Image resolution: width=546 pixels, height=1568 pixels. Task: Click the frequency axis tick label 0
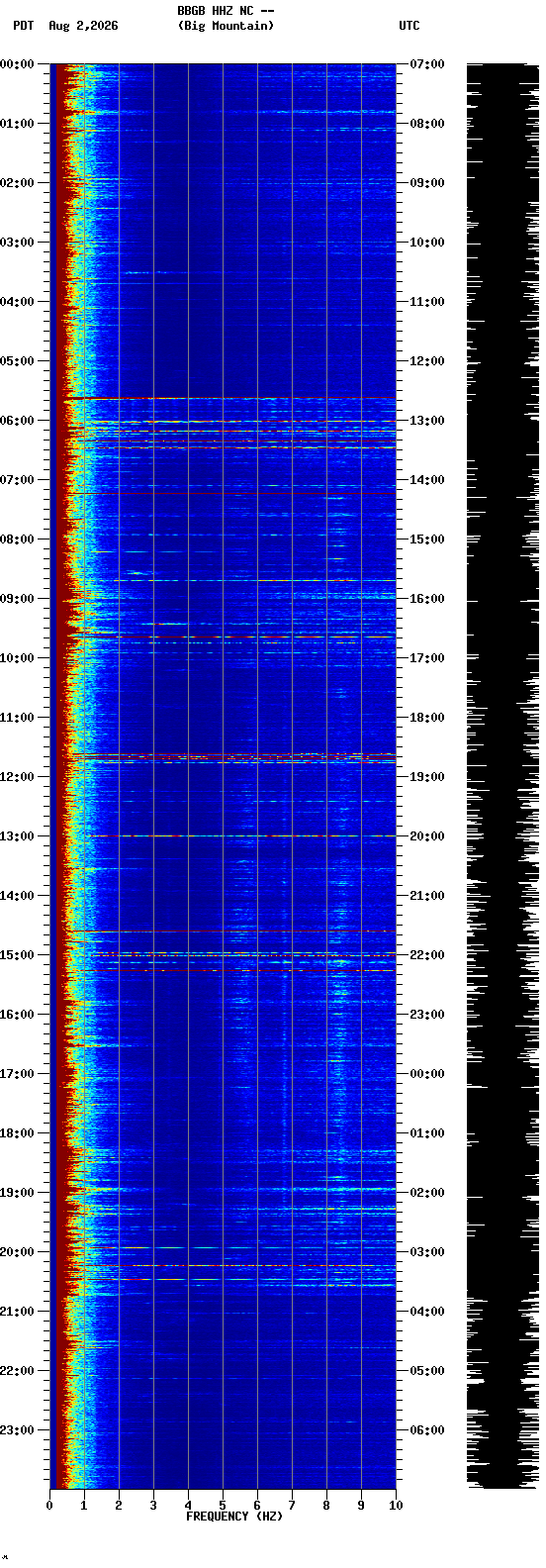49,1506
